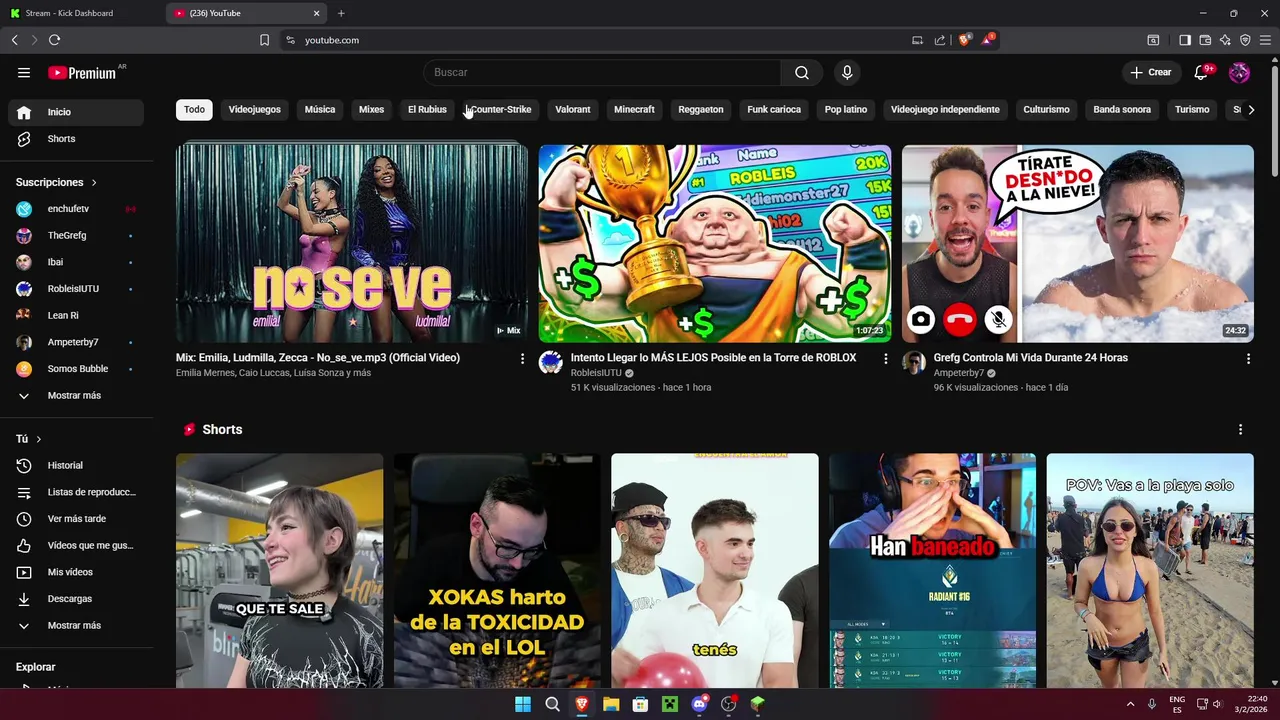
Task: Open Descargas in the sidebar
Action: 76,599
